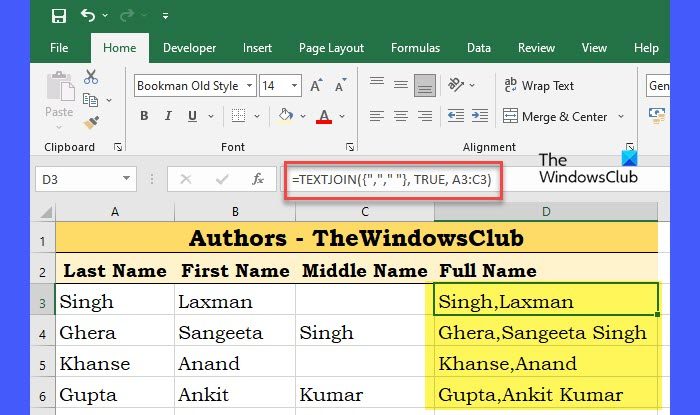Viewport: 700px width, 415px height.
Task: Open the Formulas tab
Action: click(415, 48)
